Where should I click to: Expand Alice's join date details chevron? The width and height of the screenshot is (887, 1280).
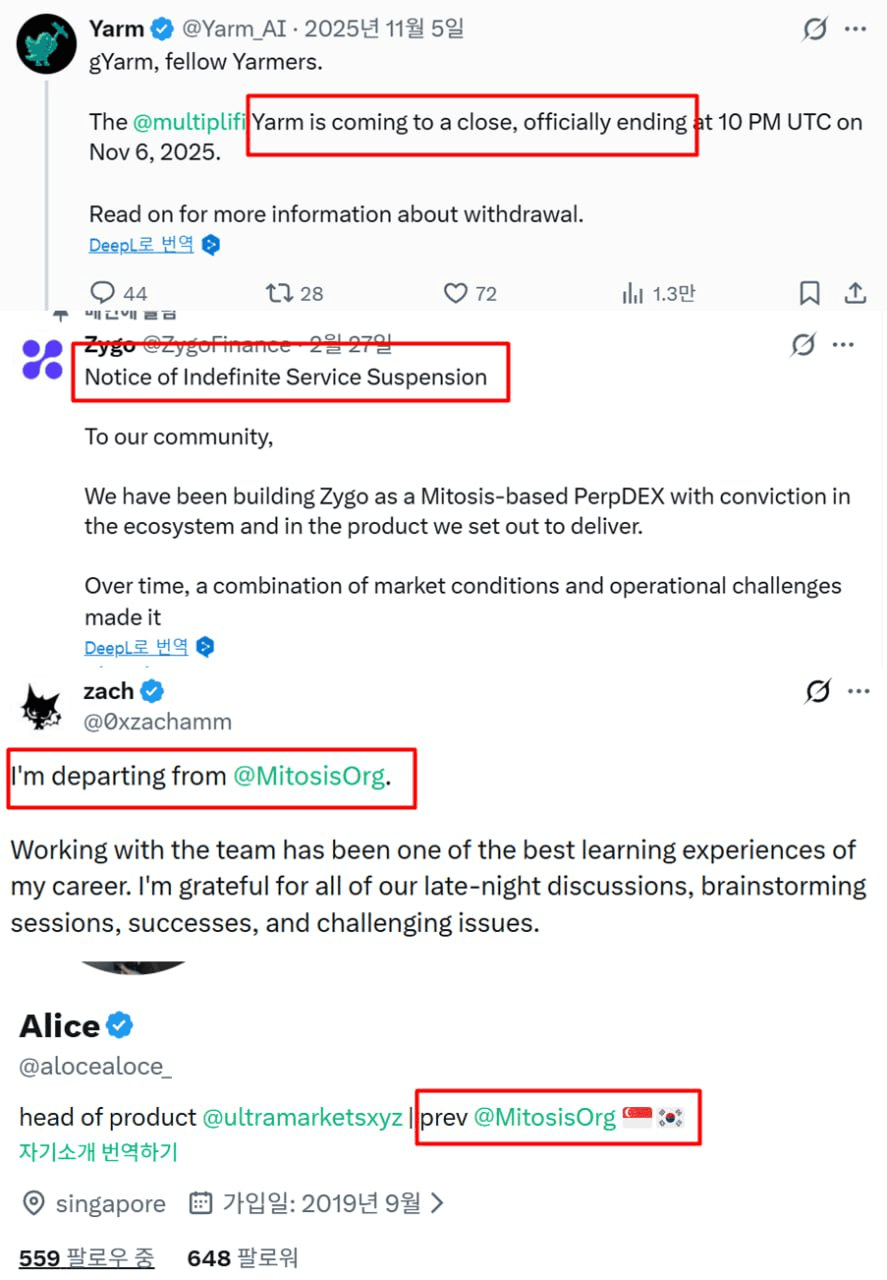437,1203
